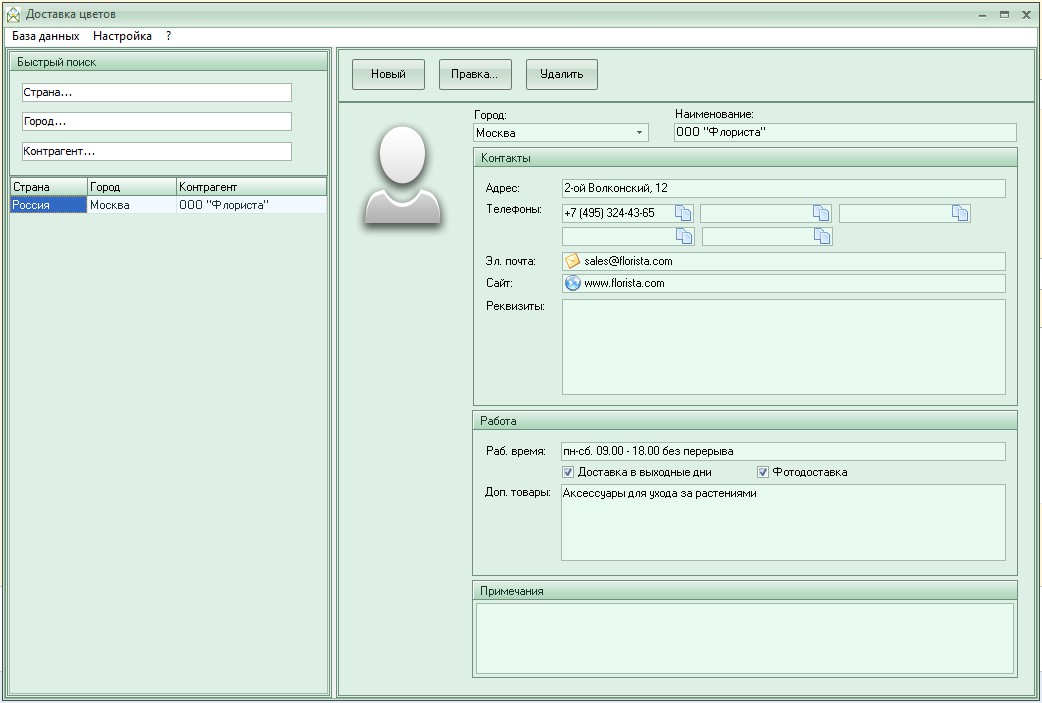Click the Раб. время field
The height and width of the screenshot is (703, 1042).
[783, 451]
